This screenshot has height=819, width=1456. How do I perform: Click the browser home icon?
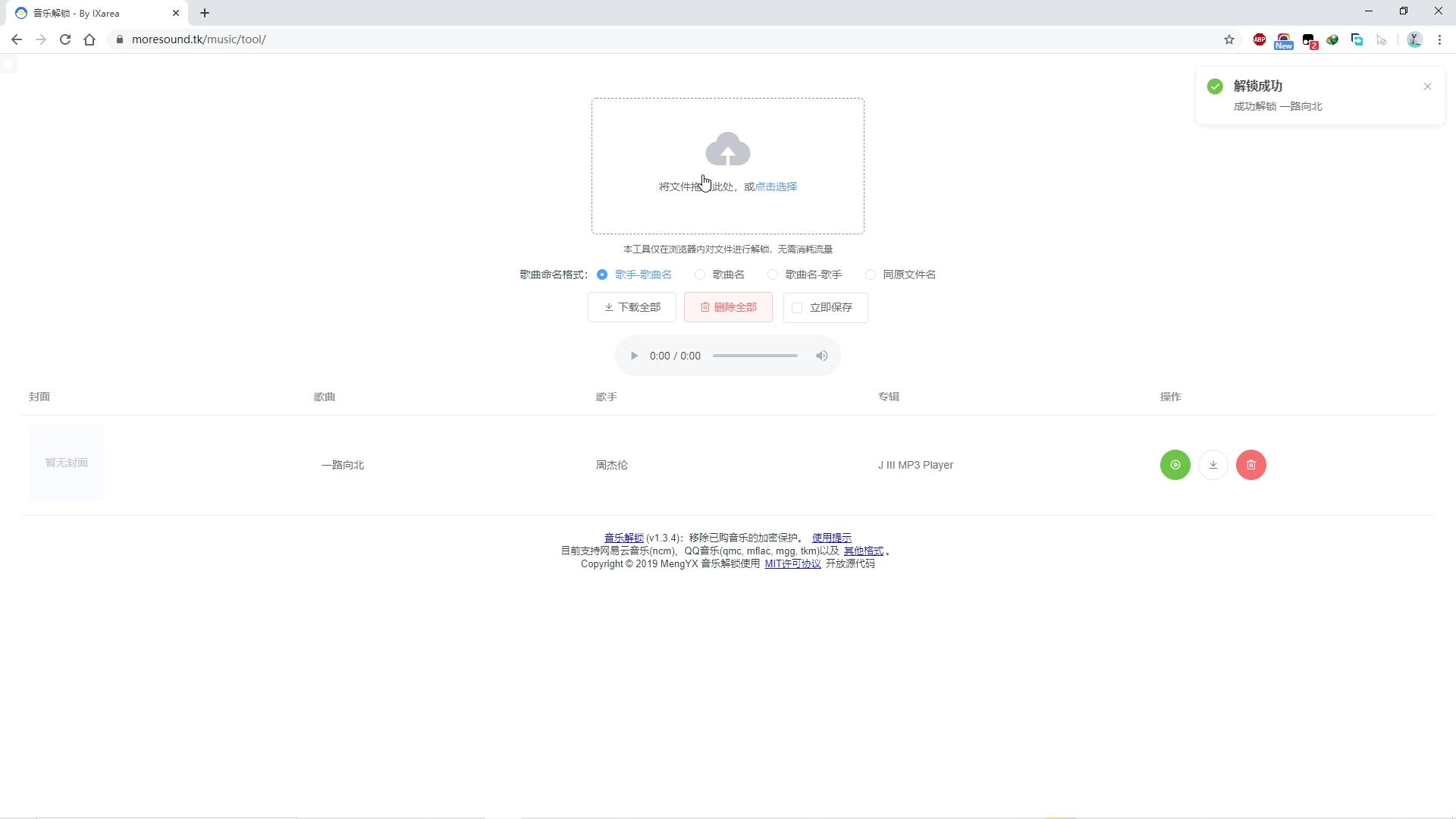pyautogui.click(x=89, y=39)
